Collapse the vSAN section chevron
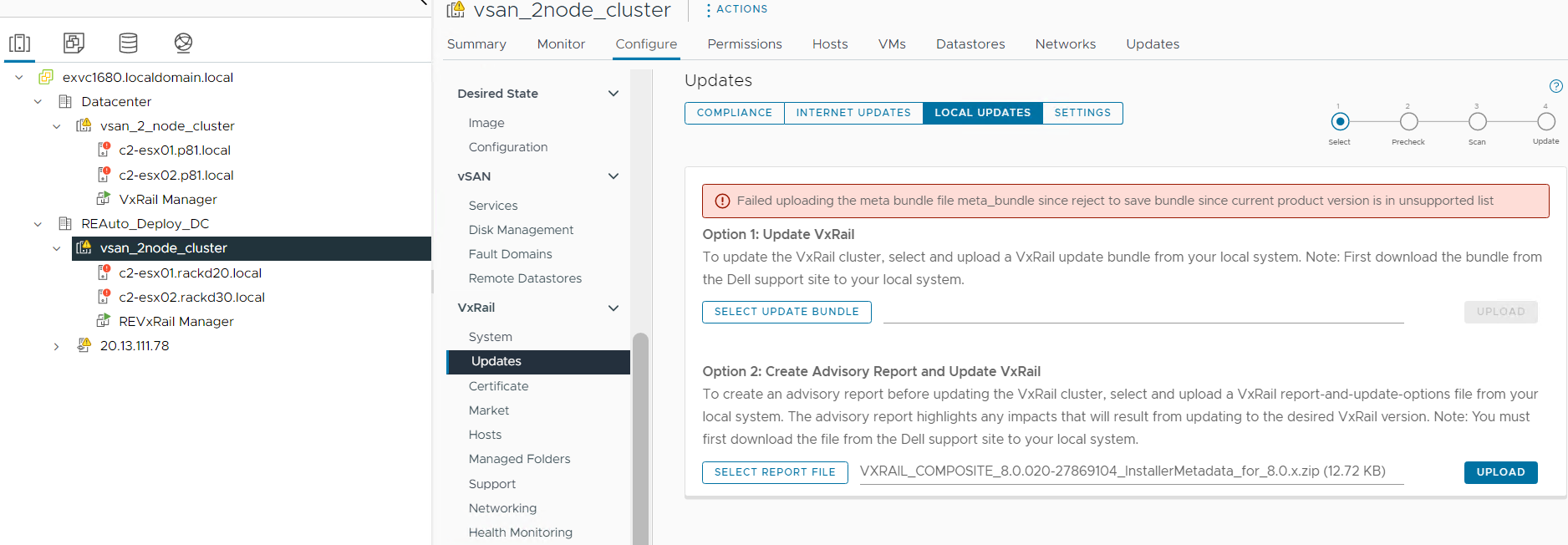This screenshot has height=545, width=1568. 613,176
